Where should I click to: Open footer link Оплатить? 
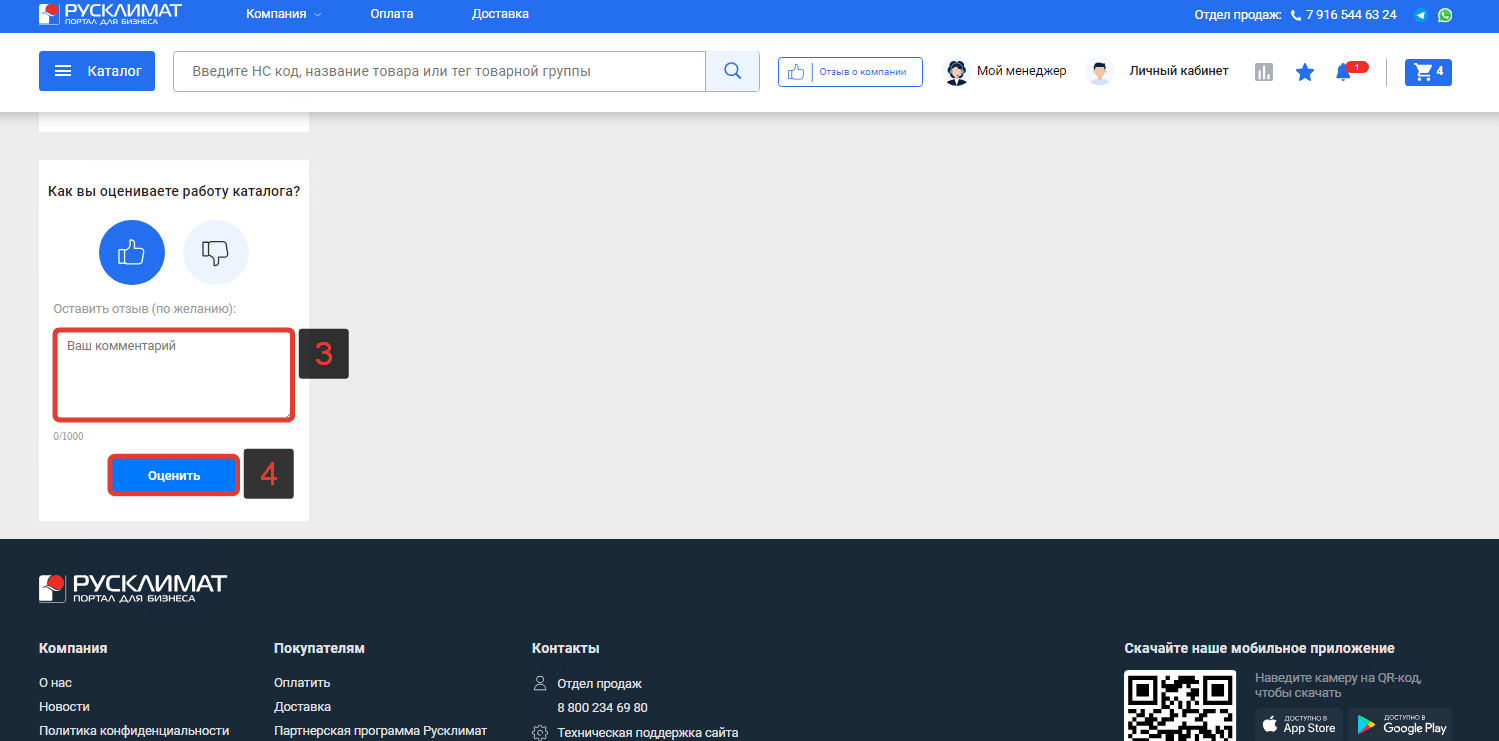pyautogui.click(x=302, y=683)
